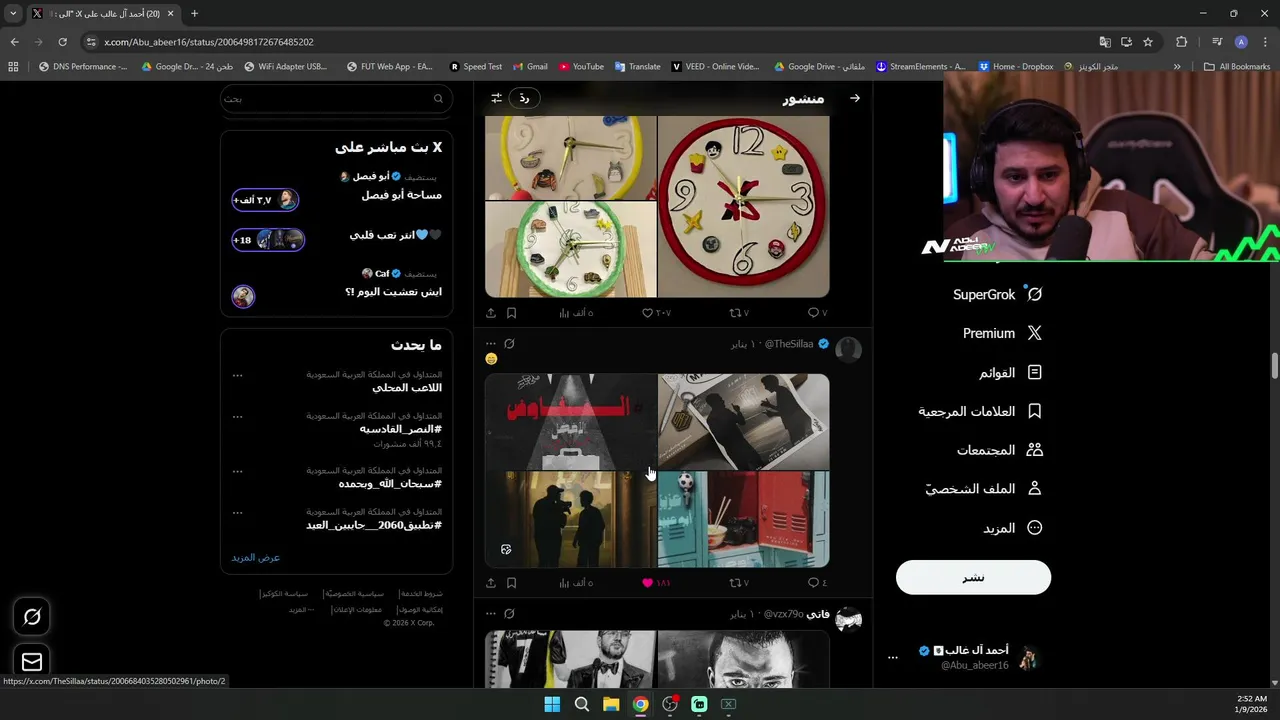Join ايش تعشيت اليوم live space

pos(243,296)
